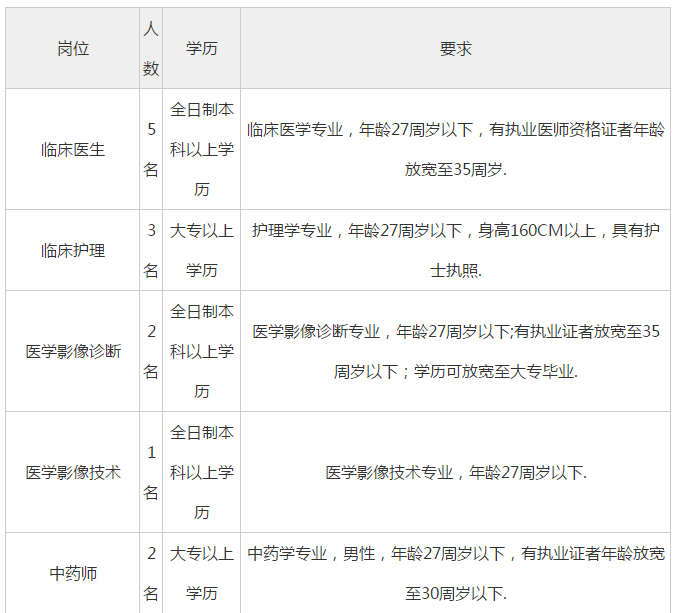Click the 1名 headcount cell
674x613 pixels.
point(151,472)
